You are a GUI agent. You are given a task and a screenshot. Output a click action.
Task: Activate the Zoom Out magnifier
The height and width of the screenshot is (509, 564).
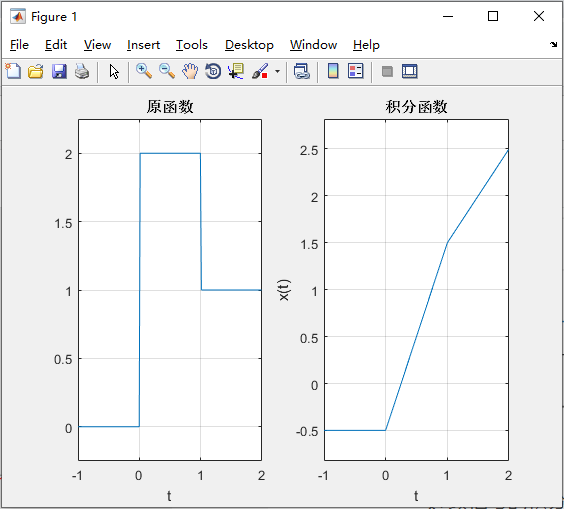tap(167, 71)
